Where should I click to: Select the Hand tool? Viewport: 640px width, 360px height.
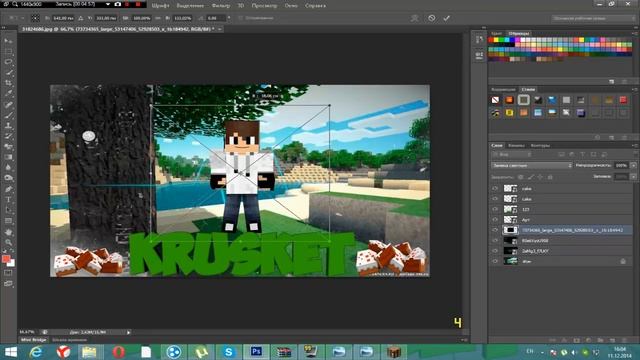(x=8, y=232)
